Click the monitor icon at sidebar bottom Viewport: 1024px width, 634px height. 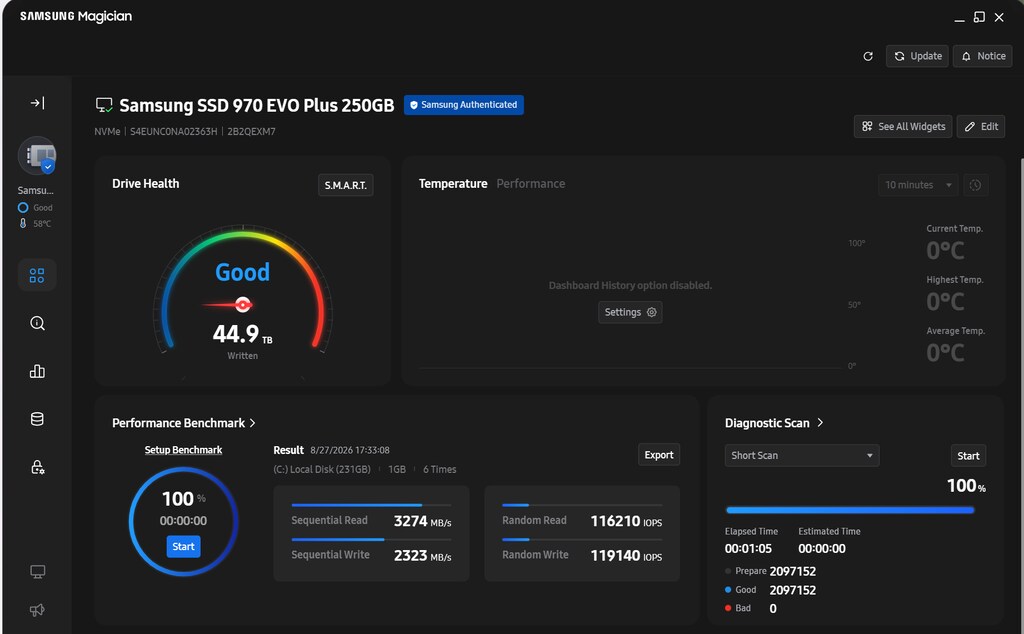[37, 572]
